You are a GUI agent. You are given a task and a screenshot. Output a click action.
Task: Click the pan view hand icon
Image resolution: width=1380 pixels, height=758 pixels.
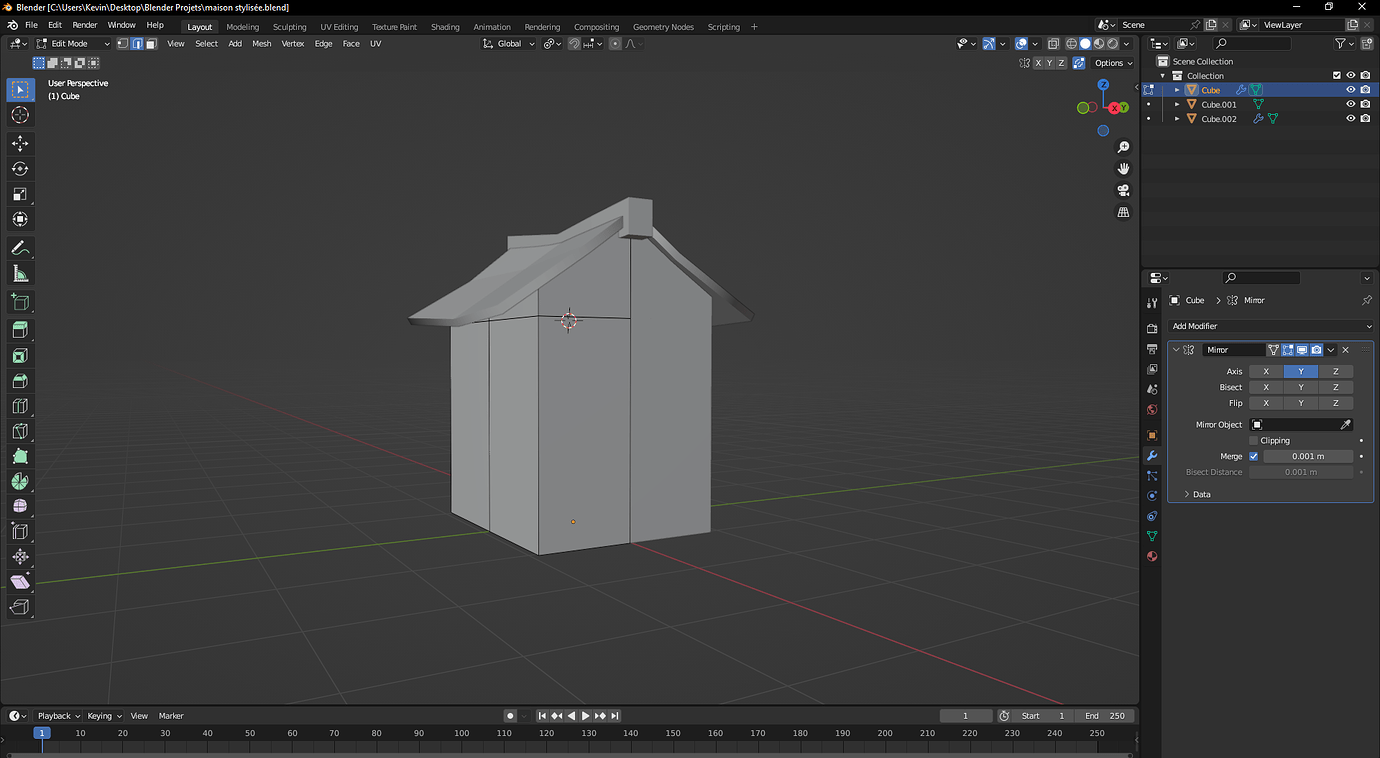[1123, 169]
